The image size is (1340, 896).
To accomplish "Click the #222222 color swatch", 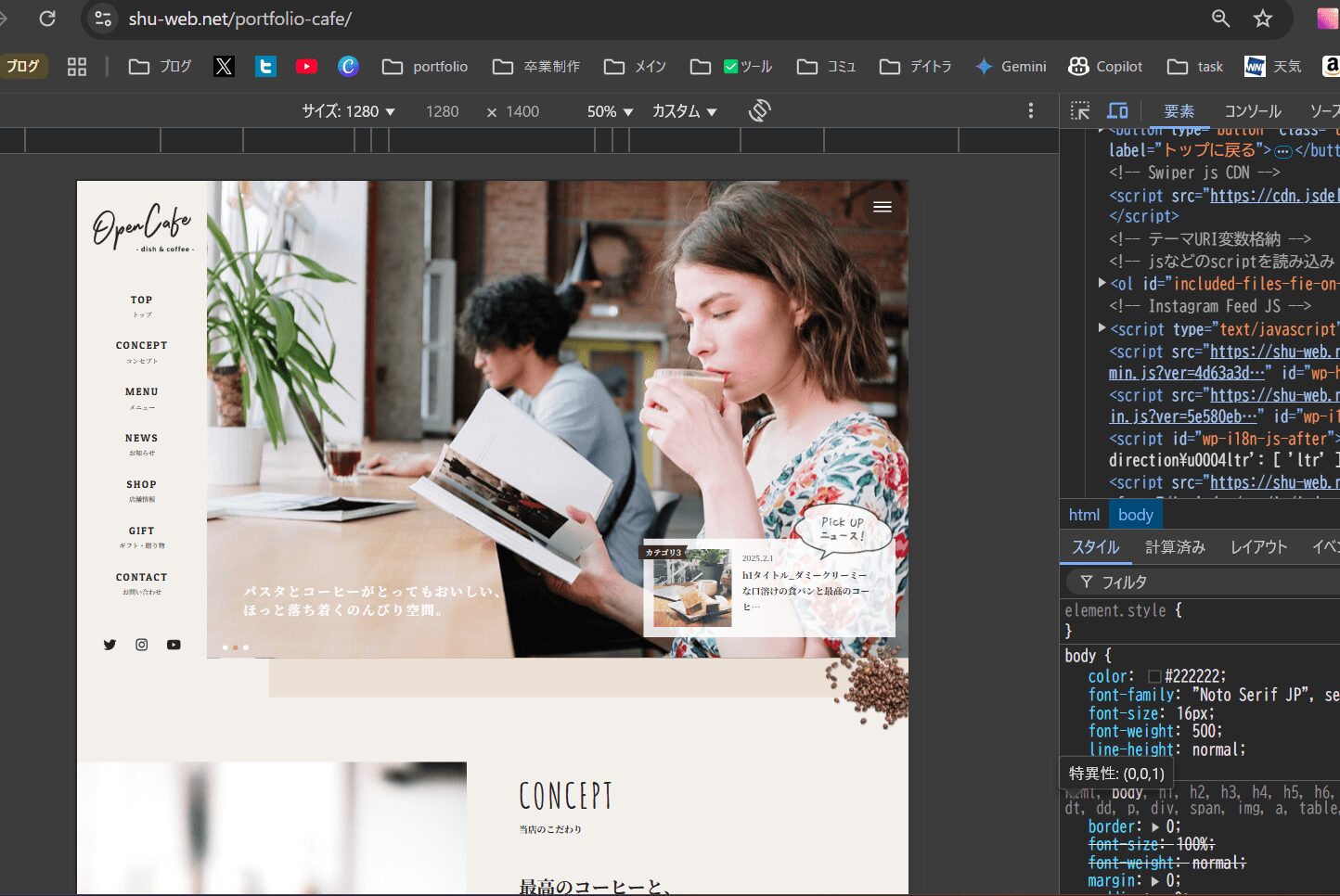I will (1154, 676).
